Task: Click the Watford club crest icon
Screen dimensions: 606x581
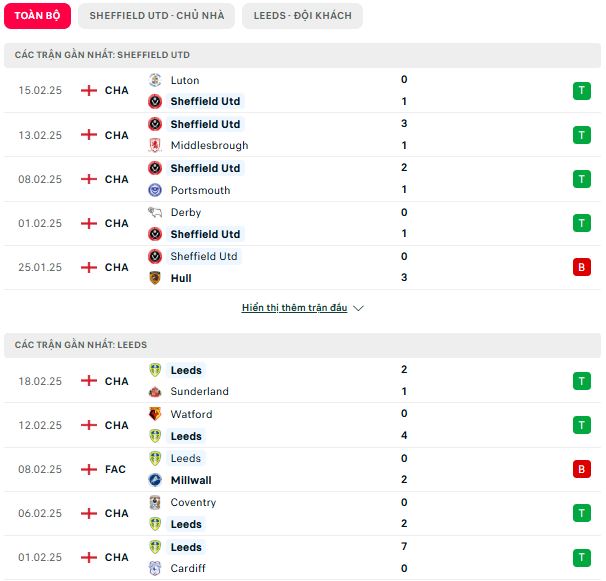Action: tap(155, 414)
